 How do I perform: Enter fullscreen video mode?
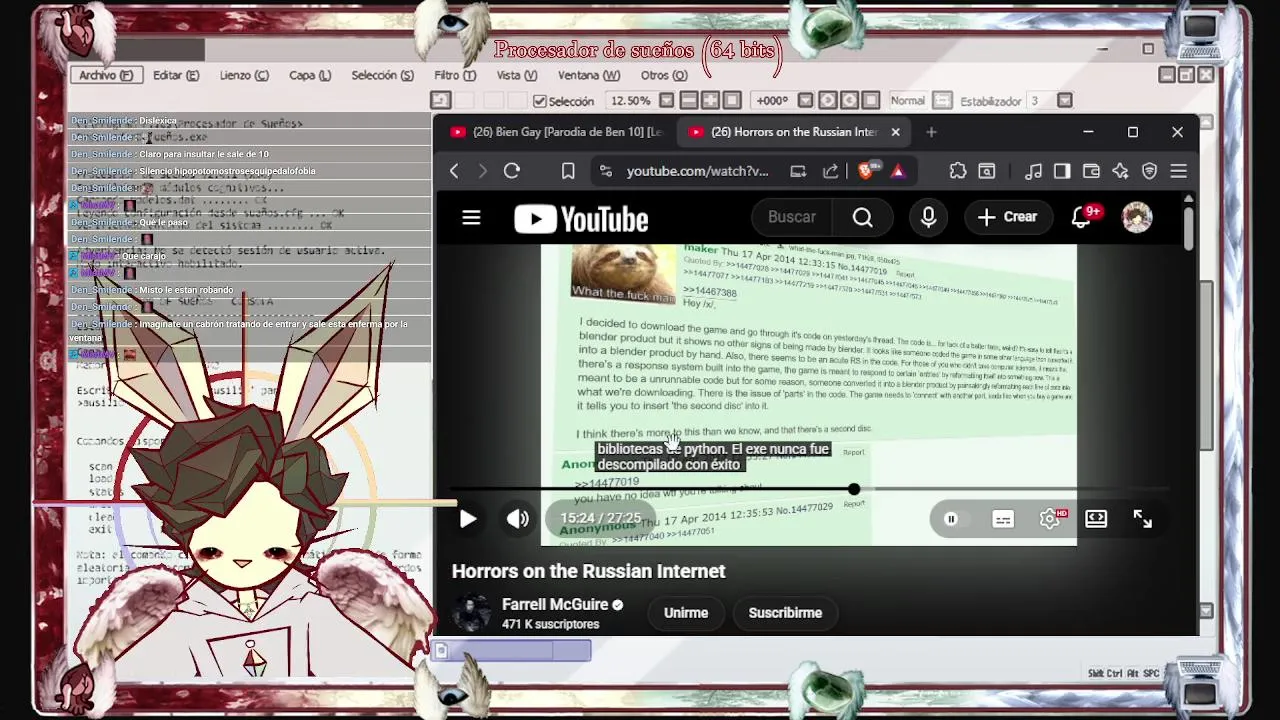[x=1143, y=519]
